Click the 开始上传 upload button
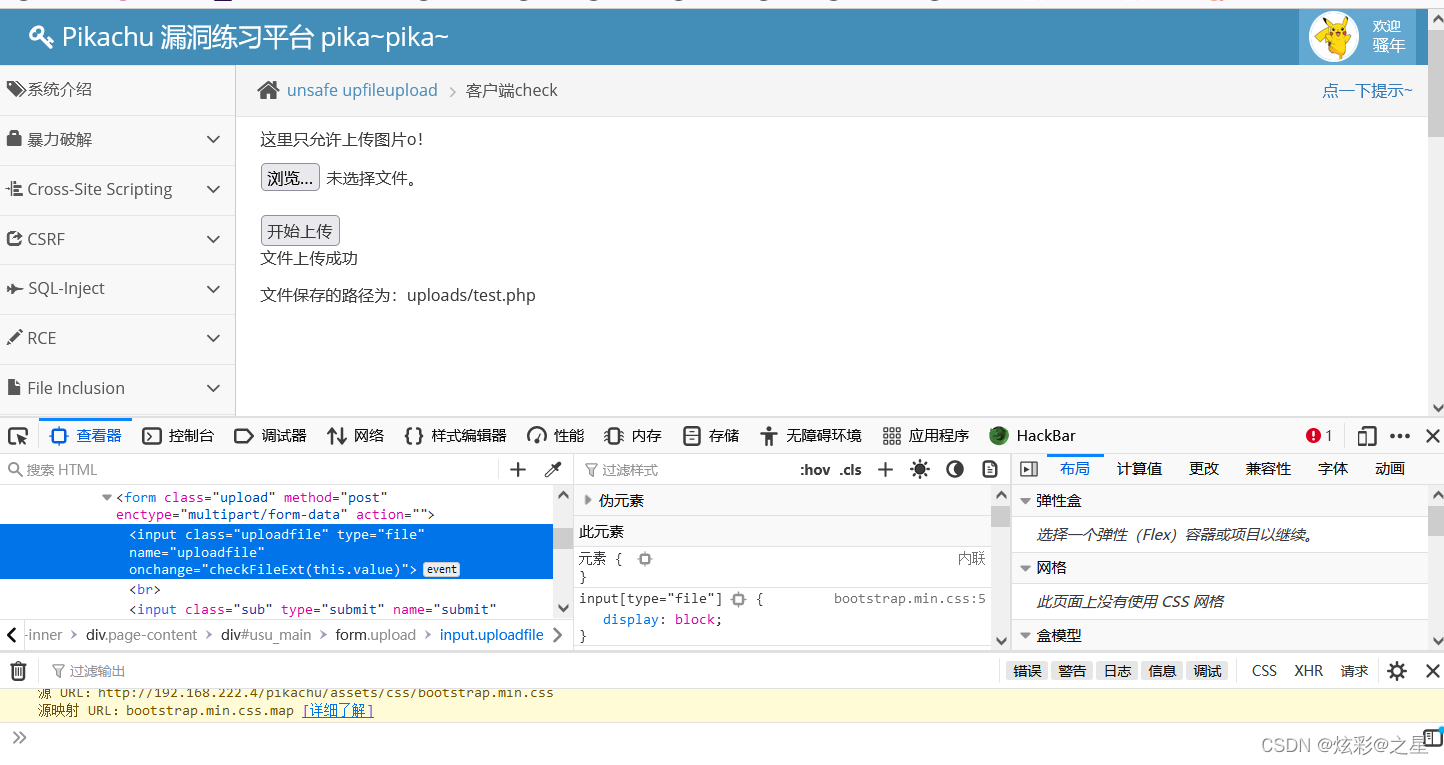 coord(300,231)
